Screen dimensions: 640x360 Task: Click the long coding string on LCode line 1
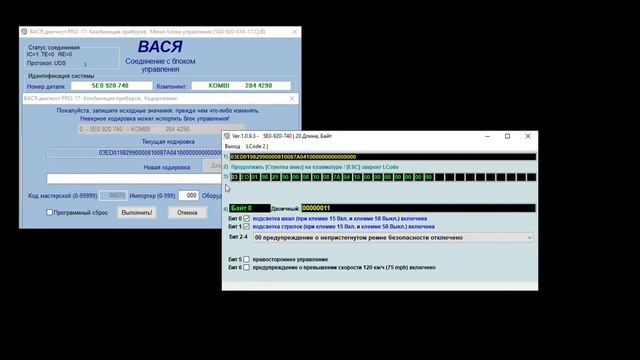click(382, 157)
